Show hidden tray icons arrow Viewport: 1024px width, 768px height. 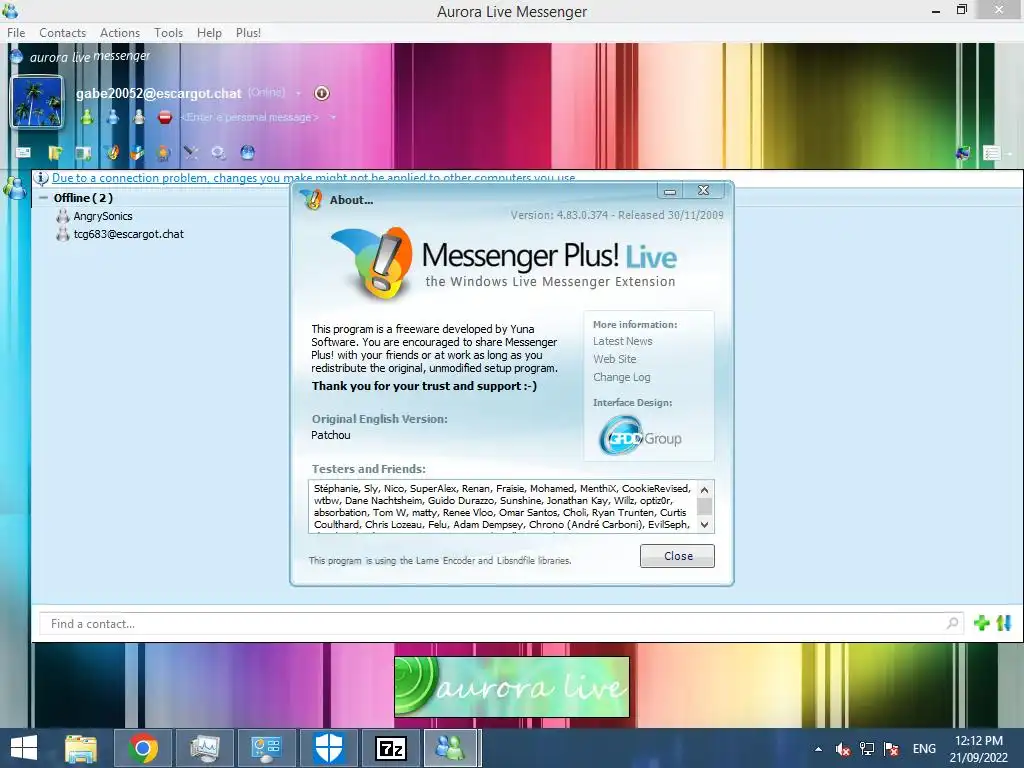[x=818, y=749]
